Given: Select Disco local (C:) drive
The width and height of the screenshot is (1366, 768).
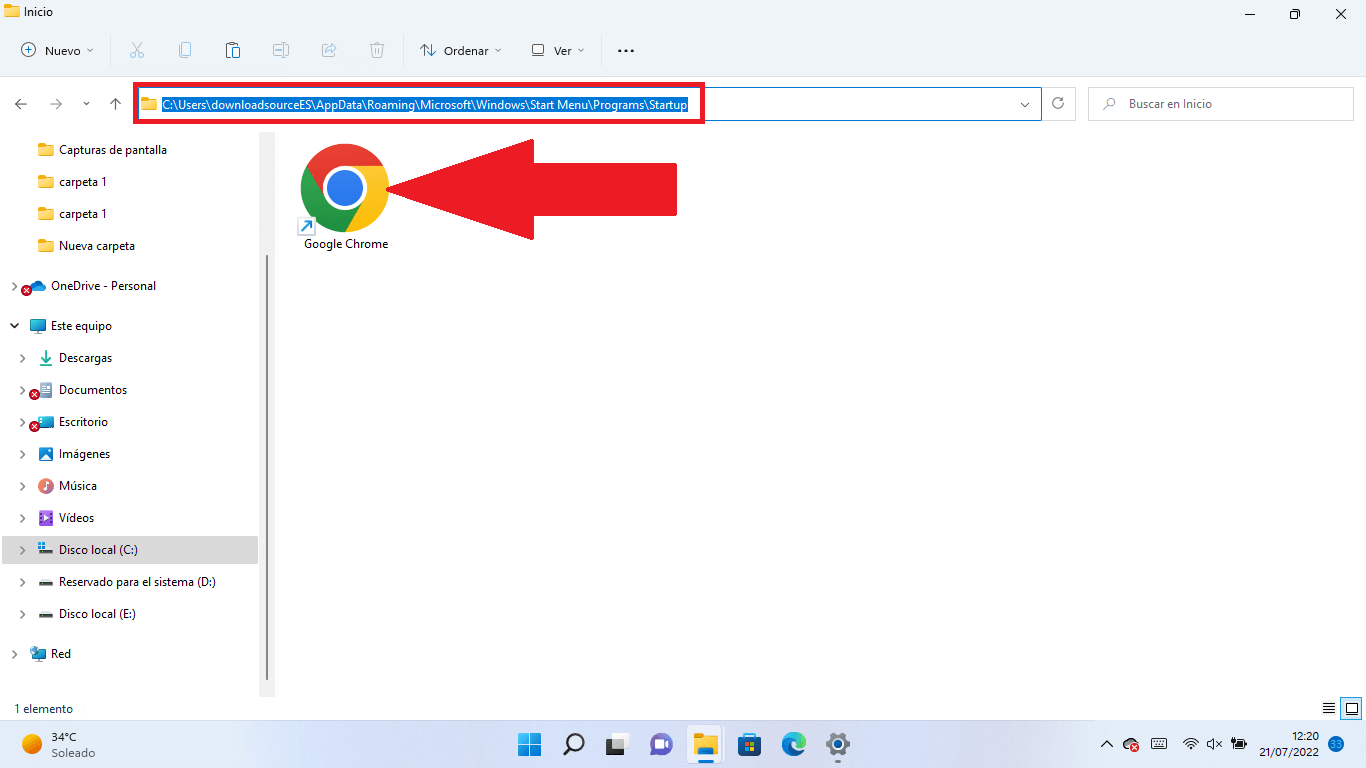Looking at the screenshot, I should pyautogui.click(x=98, y=550).
